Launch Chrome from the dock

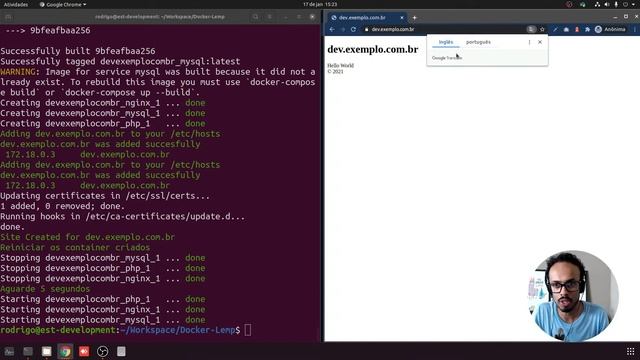[x=65, y=351]
